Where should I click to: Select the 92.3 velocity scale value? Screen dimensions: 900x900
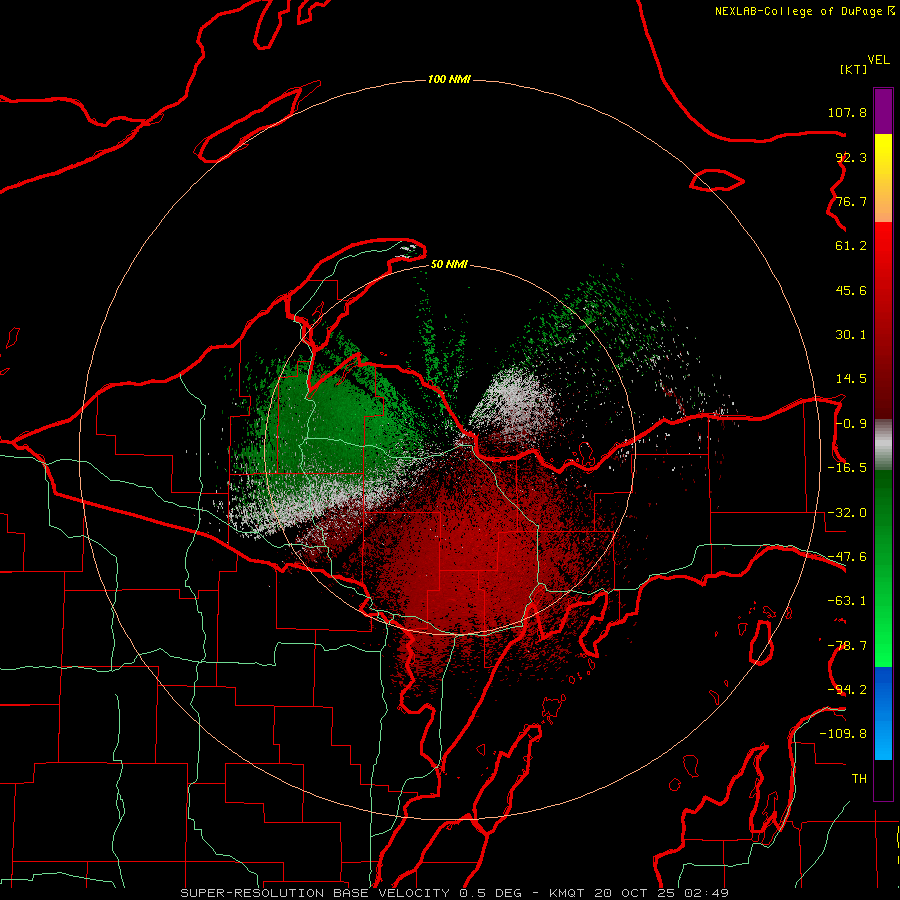click(851, 157)
